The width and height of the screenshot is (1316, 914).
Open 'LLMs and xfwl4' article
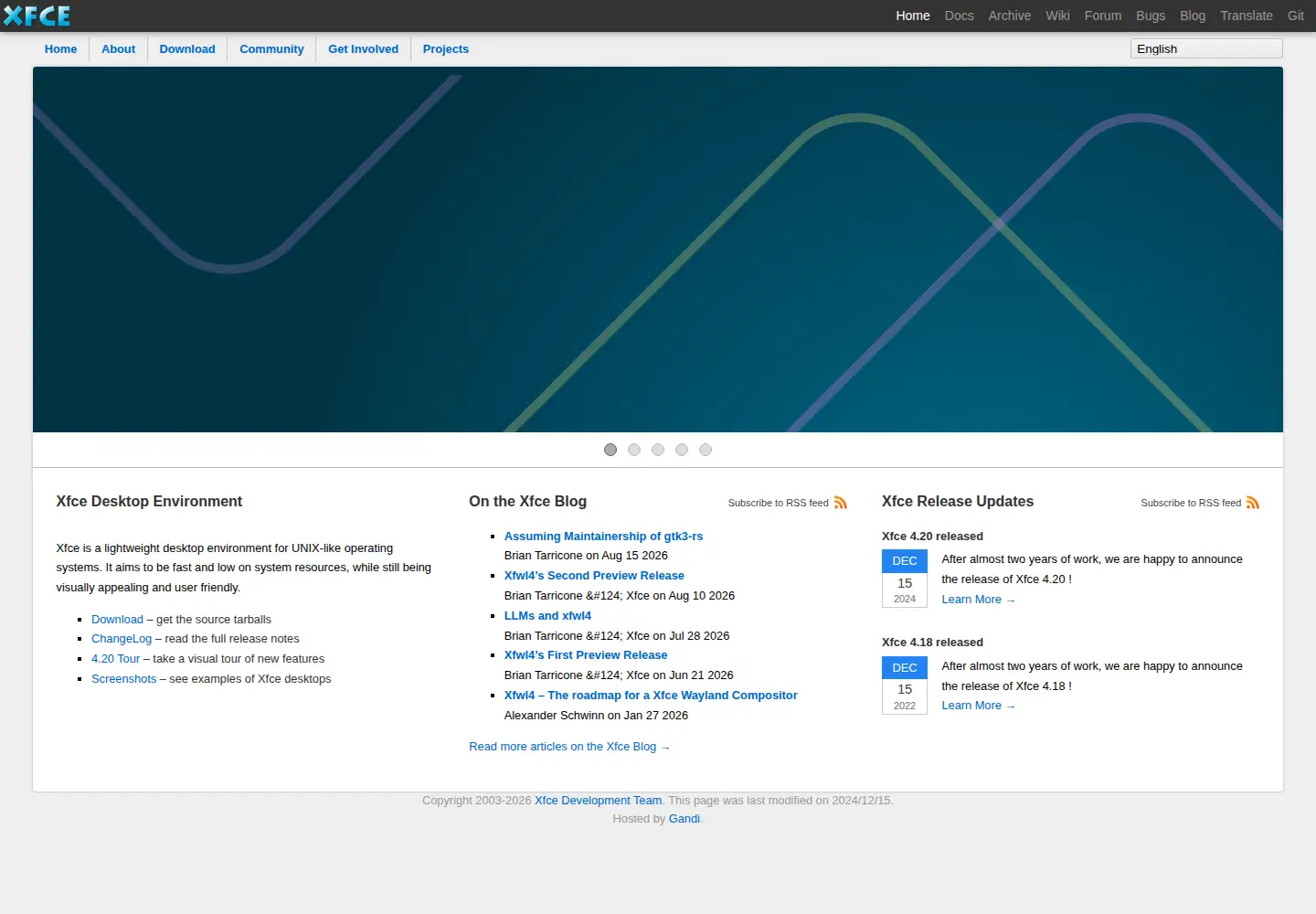click(x=547, y=616)
